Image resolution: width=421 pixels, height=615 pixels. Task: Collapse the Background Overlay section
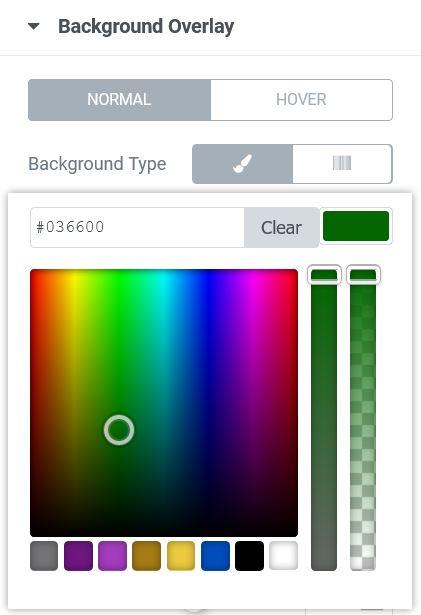(34, 26)
